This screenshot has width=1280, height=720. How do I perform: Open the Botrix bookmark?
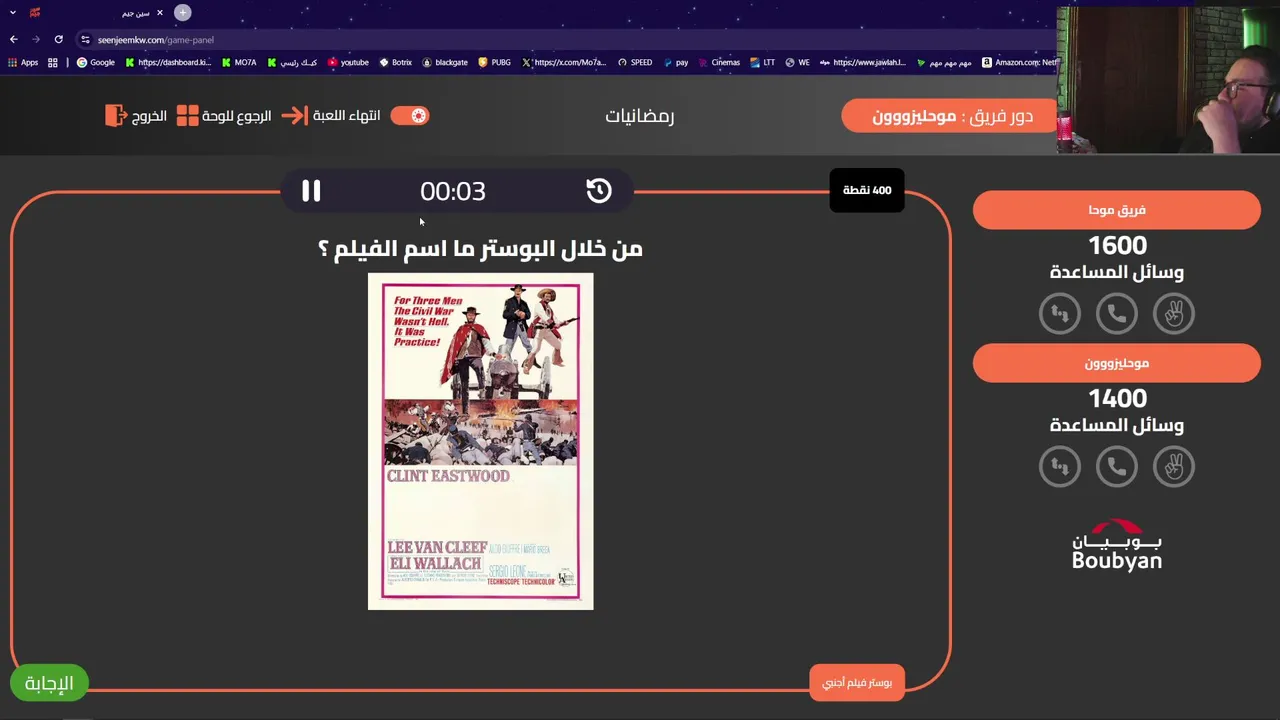point(395,62)
